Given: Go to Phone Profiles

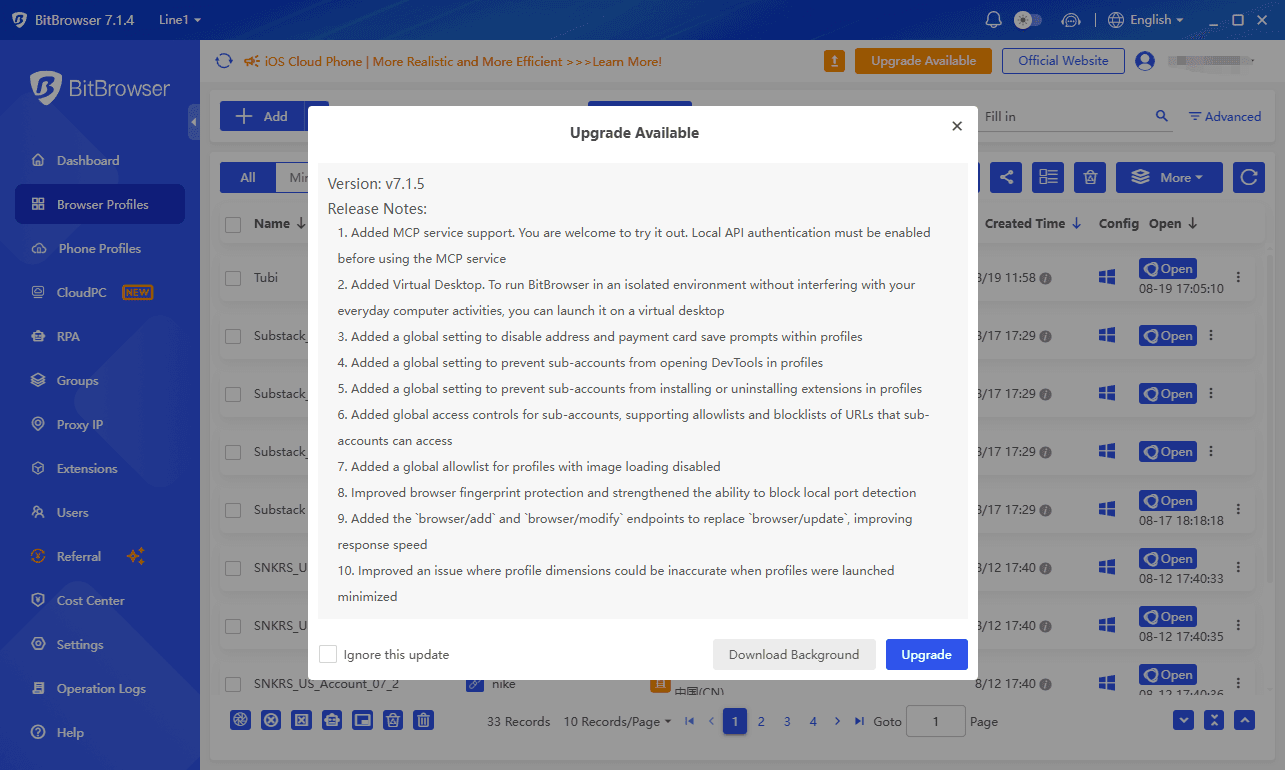Looking at the screenshot, I should [x=100, y=248].
